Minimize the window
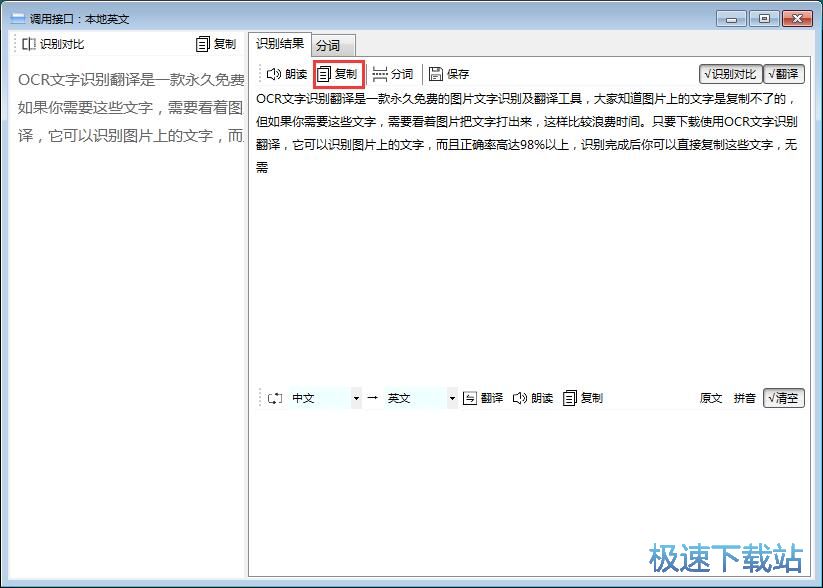Screen dimensions: 823x588 pos(731,19)
